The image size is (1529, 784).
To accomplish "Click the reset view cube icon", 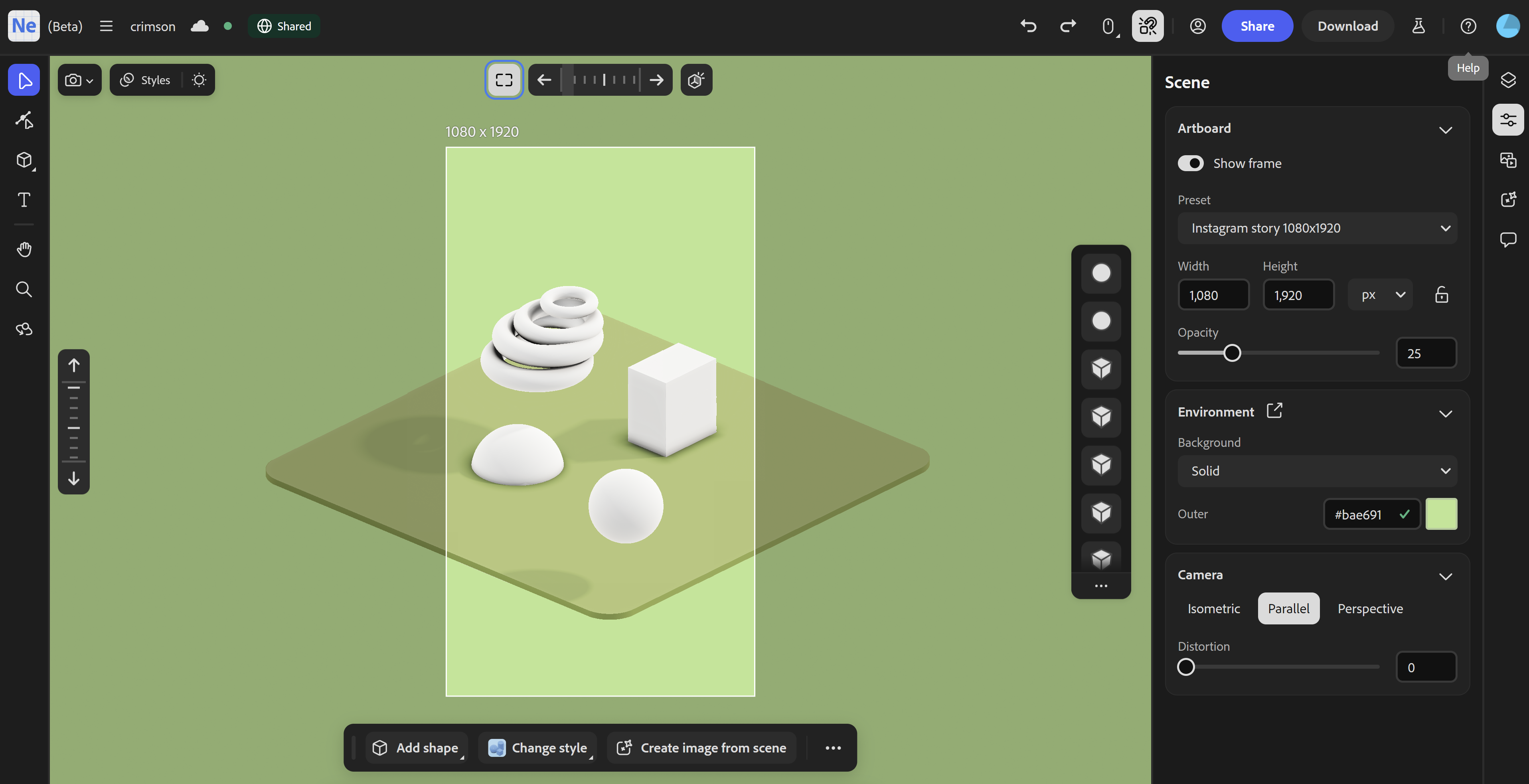I will click(696, 80).
